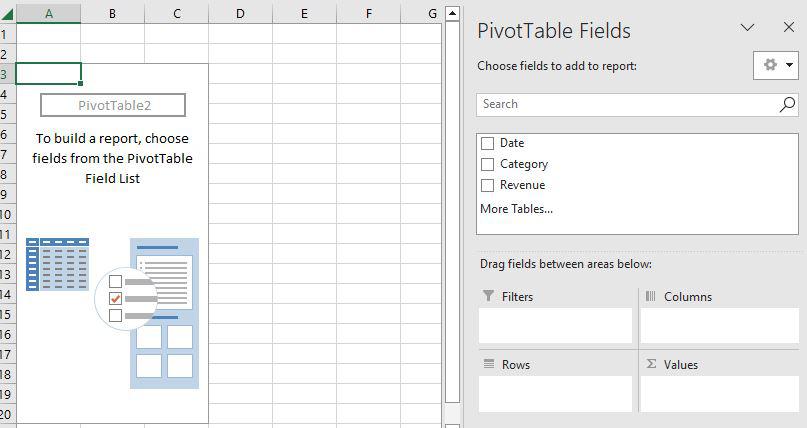The width and height of the screenshot is (807, 428).
Task: Open the dropdown arrow beside the gear
Action: point(790,65)
